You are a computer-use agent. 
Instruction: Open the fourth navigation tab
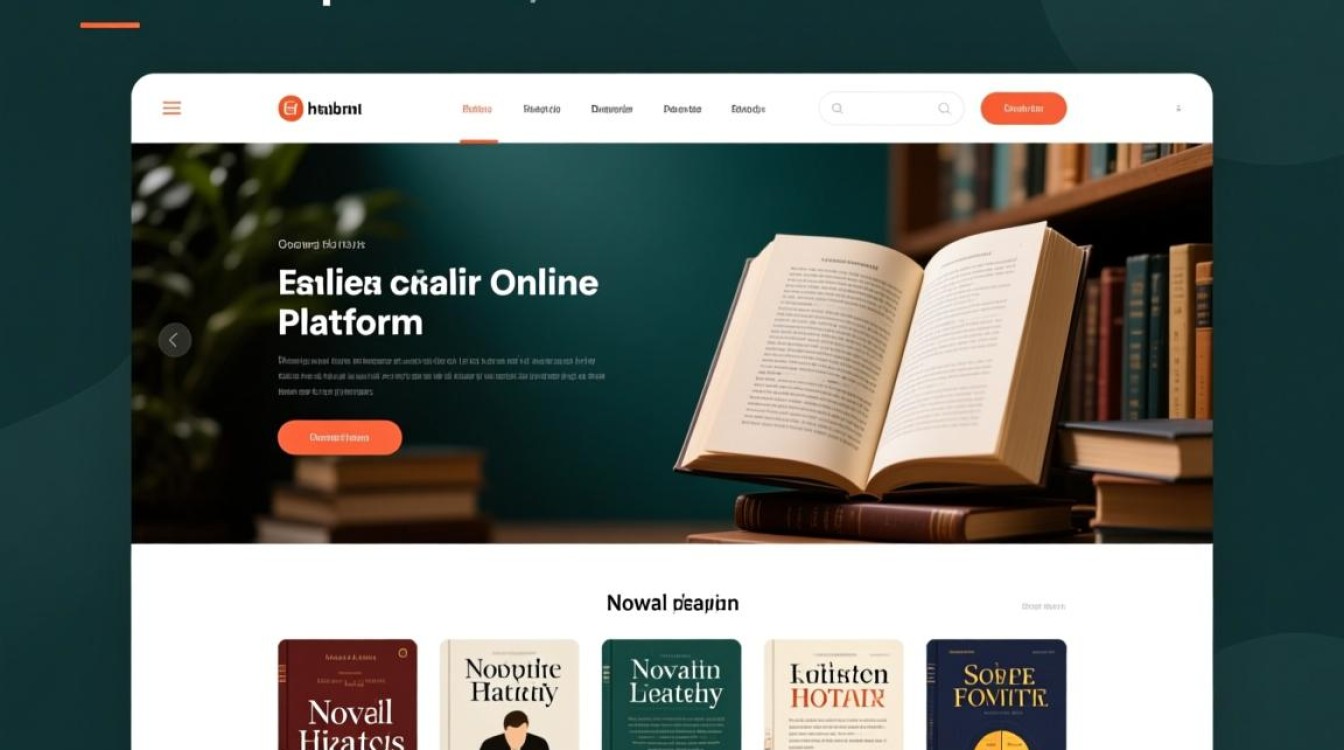tap(682, 109)
